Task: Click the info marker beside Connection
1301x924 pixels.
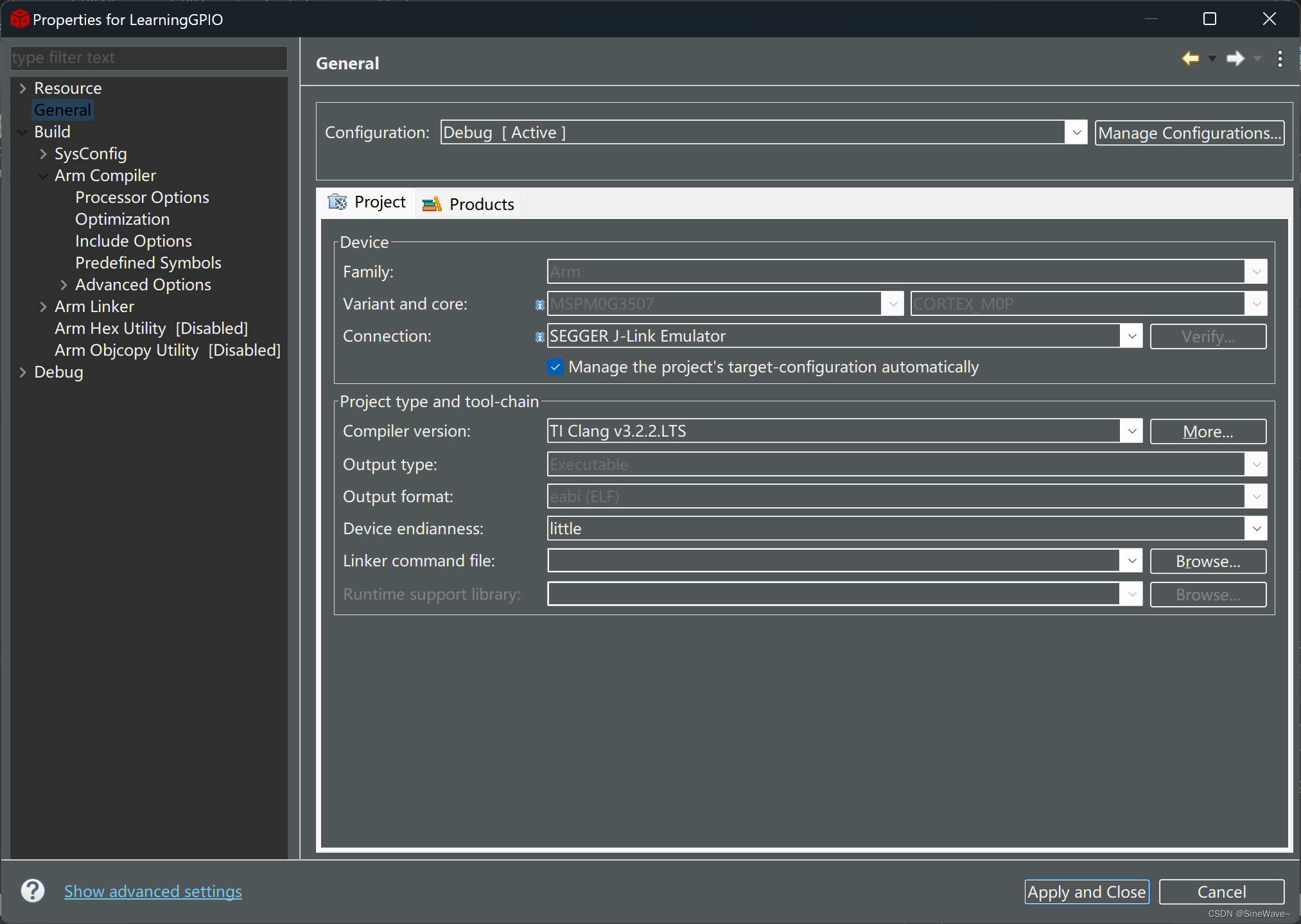Action: pos(539,336)
